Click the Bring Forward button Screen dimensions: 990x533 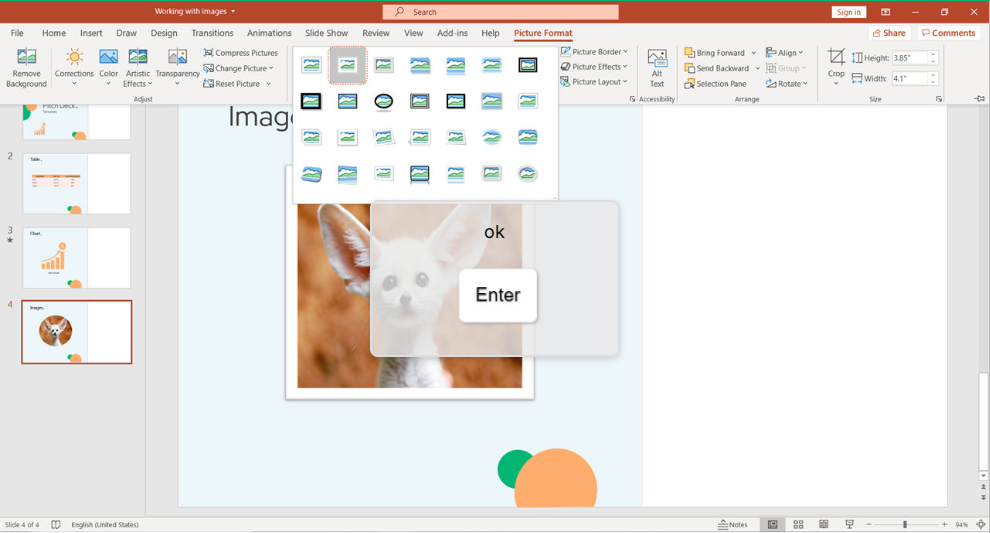click(715, 52)
